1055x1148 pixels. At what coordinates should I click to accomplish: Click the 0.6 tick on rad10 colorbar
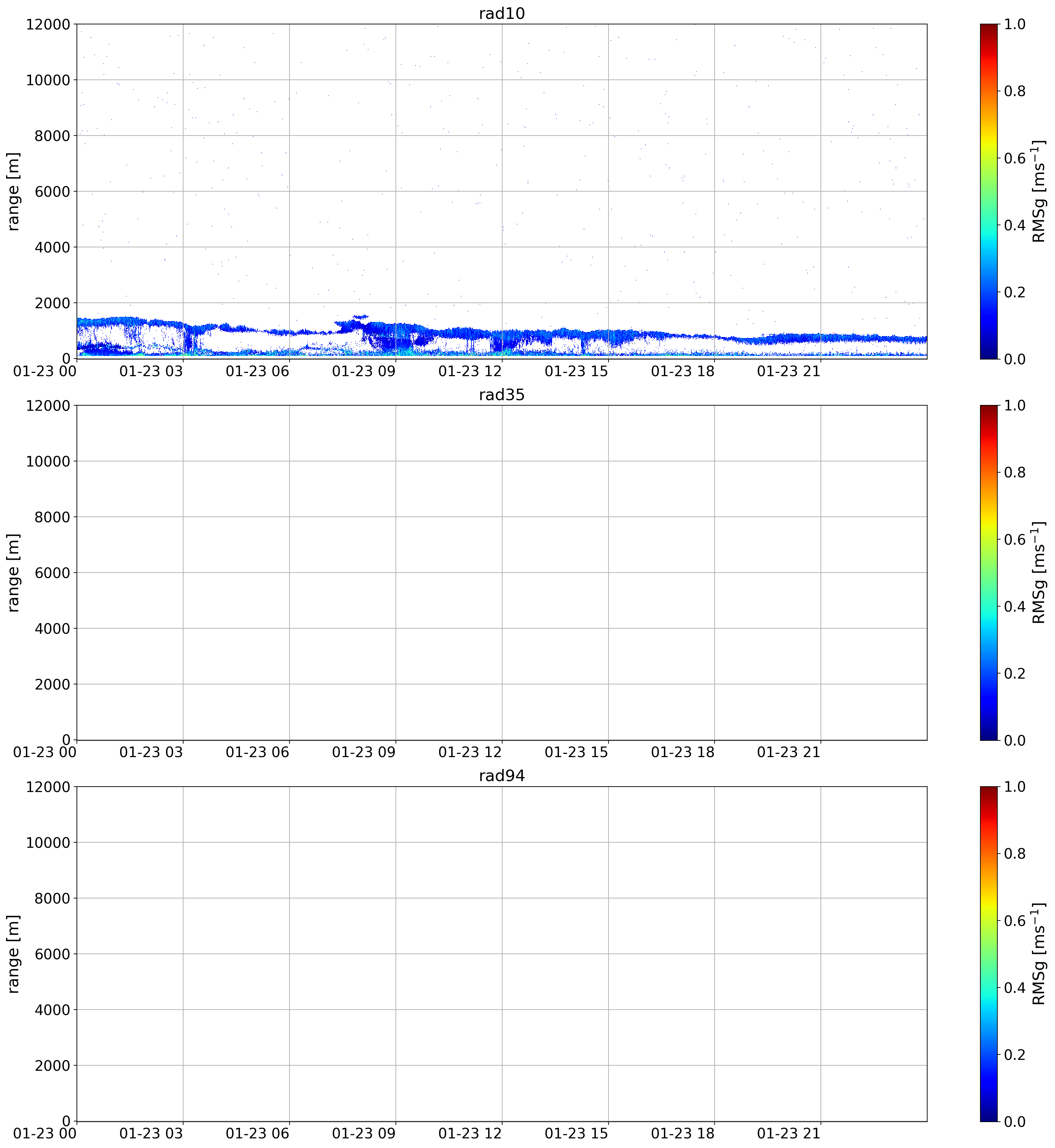pos(1014,158)
